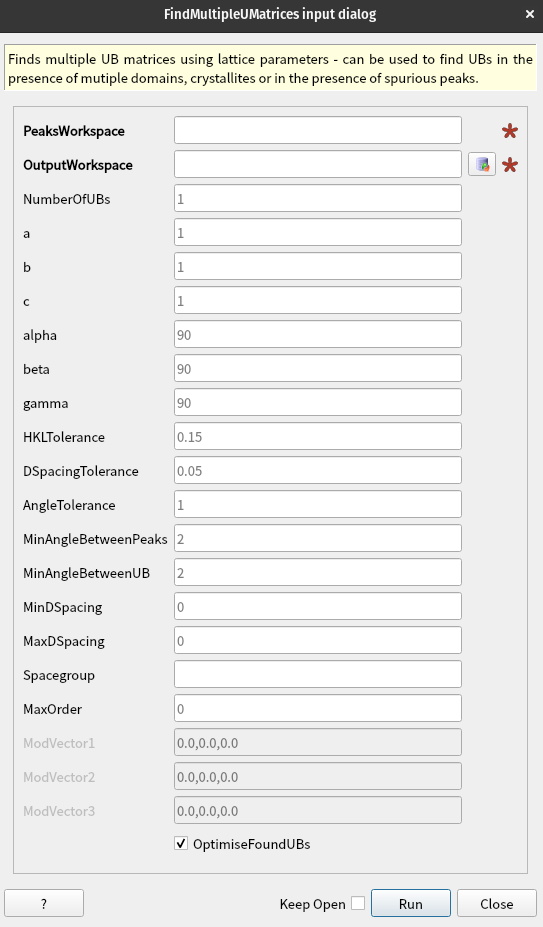Image resolution: width=543 pixels, height=927 pixels.
Task: Focus the MaxDSpacing input field
Action: tap(318, 640)
